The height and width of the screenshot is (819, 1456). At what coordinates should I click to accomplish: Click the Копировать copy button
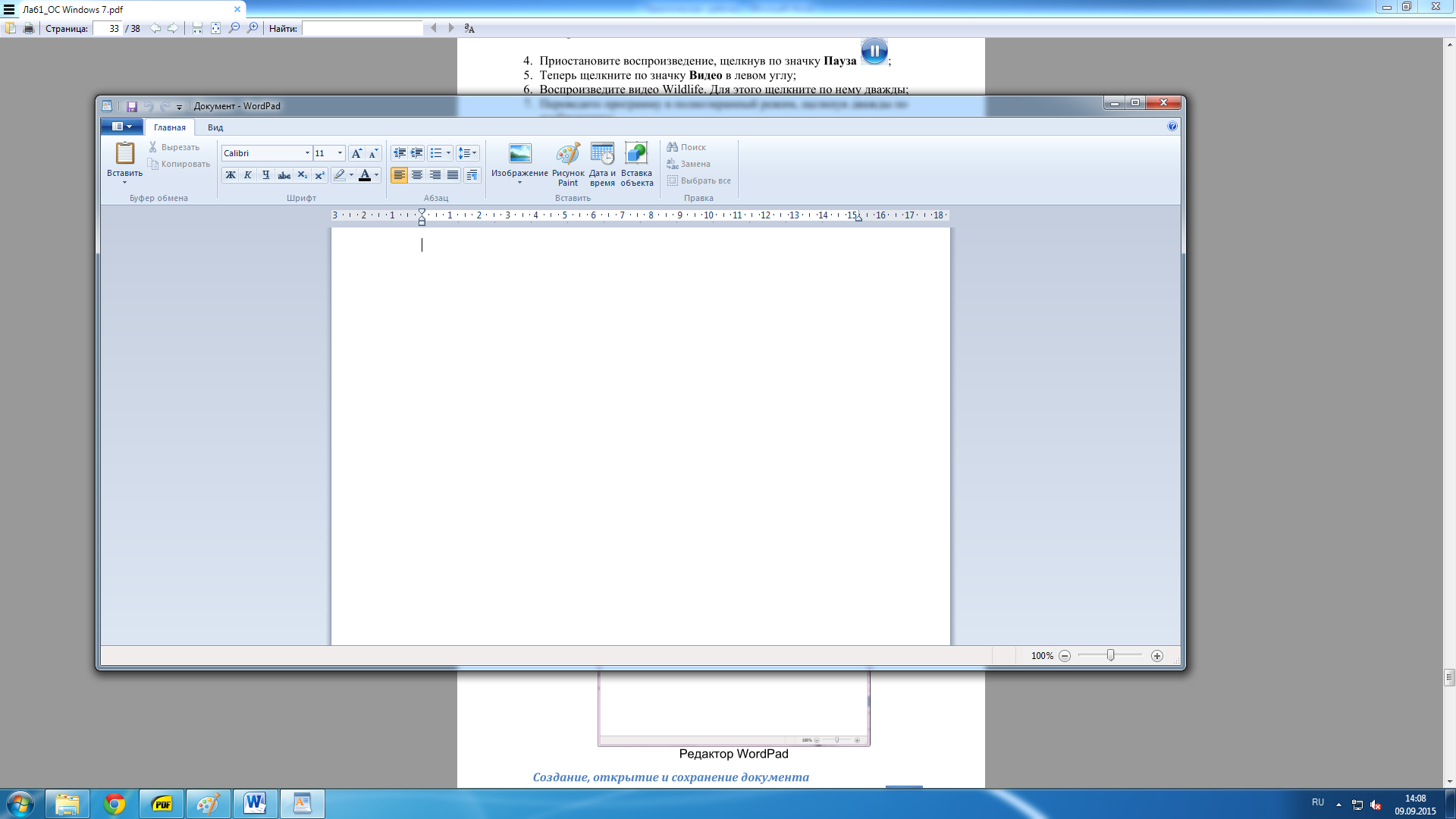point(179,164)
